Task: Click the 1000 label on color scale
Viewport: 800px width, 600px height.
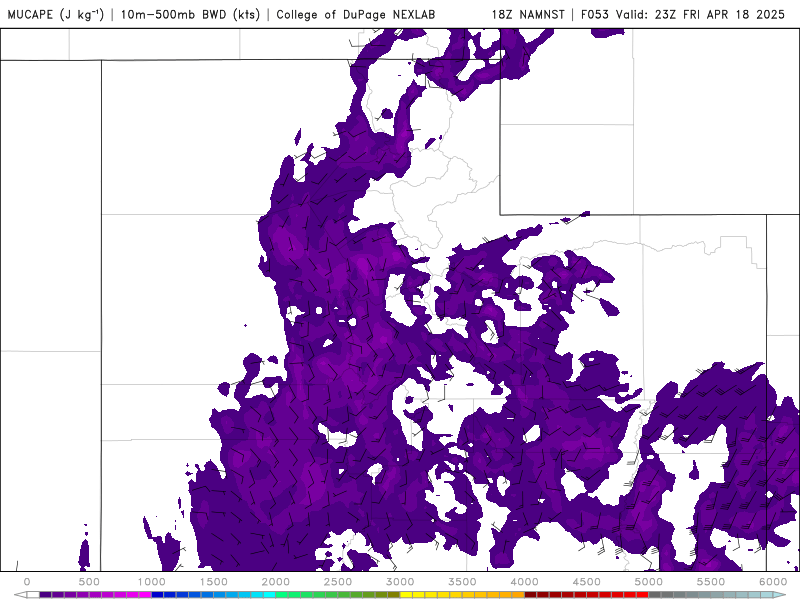Action: (x=152, y=582)
